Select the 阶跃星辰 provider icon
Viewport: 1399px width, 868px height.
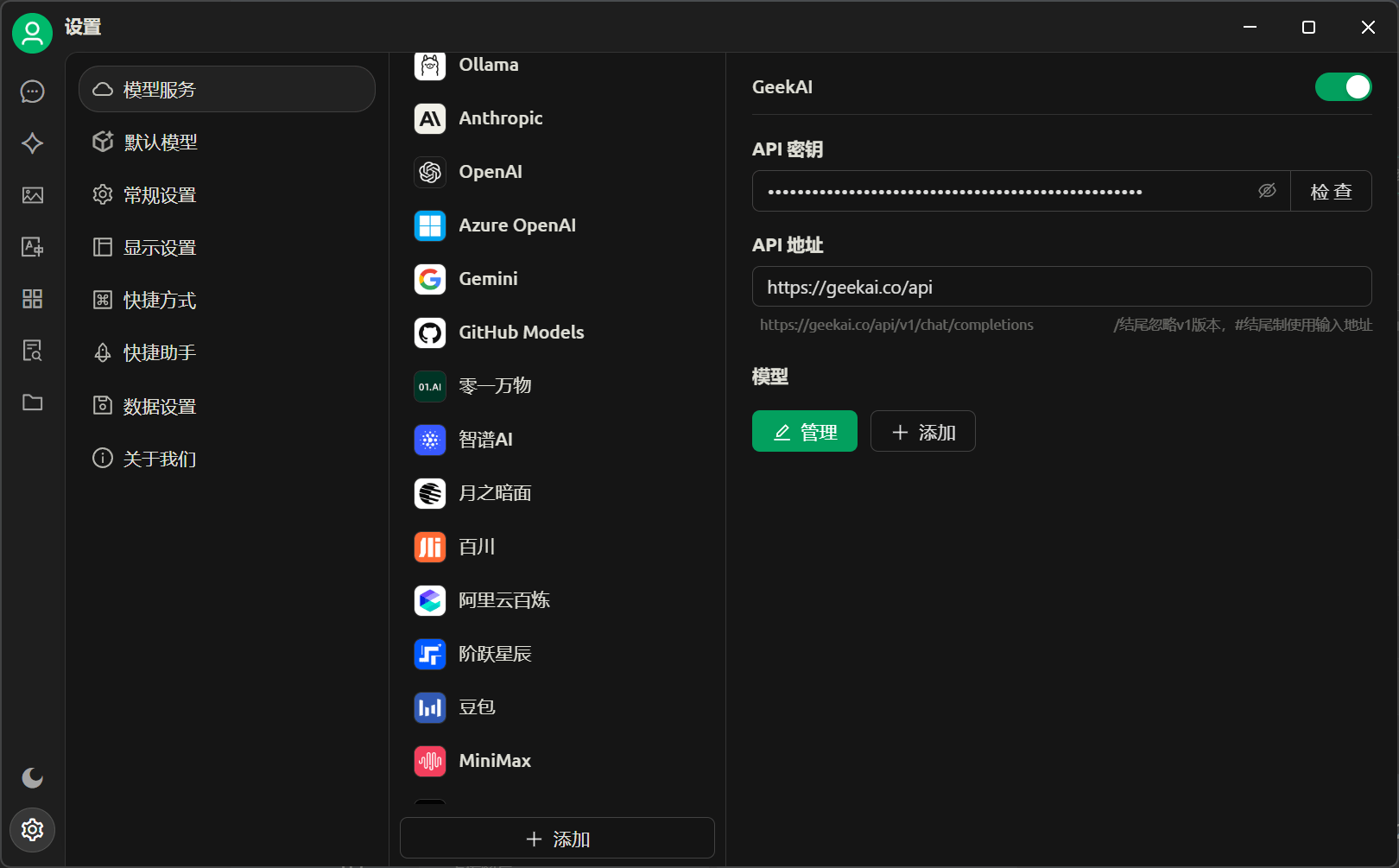click(430, 654)
